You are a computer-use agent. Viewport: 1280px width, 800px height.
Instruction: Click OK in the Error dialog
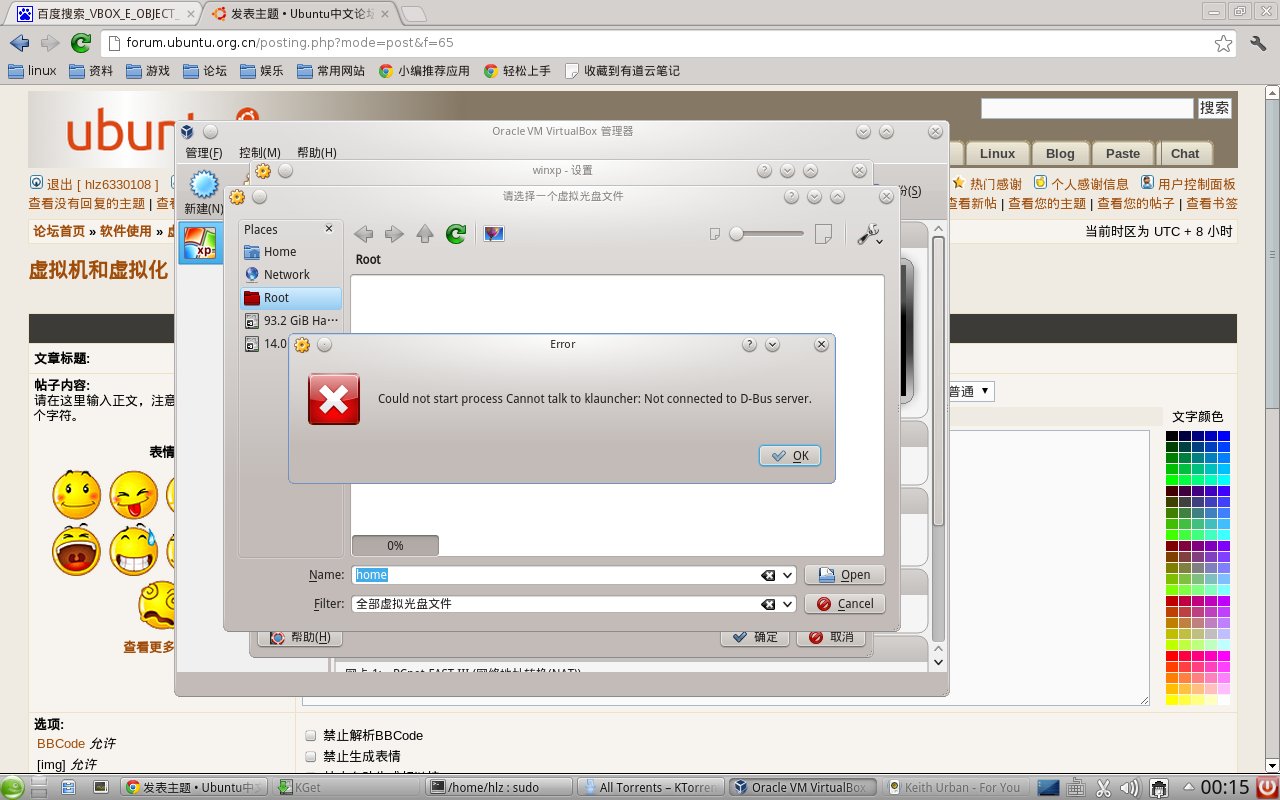[790, 456]
